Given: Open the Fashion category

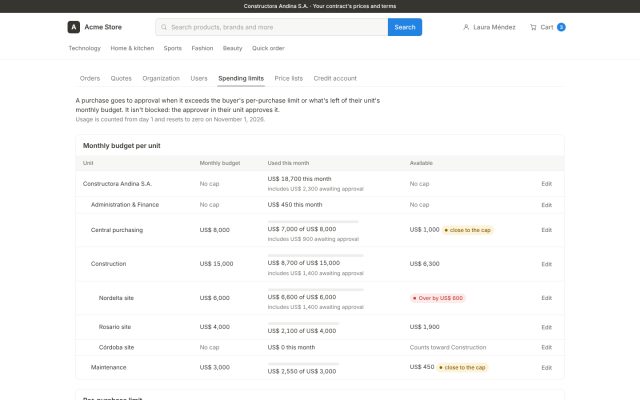Looking at the screenshot, I should coord(202,48).
